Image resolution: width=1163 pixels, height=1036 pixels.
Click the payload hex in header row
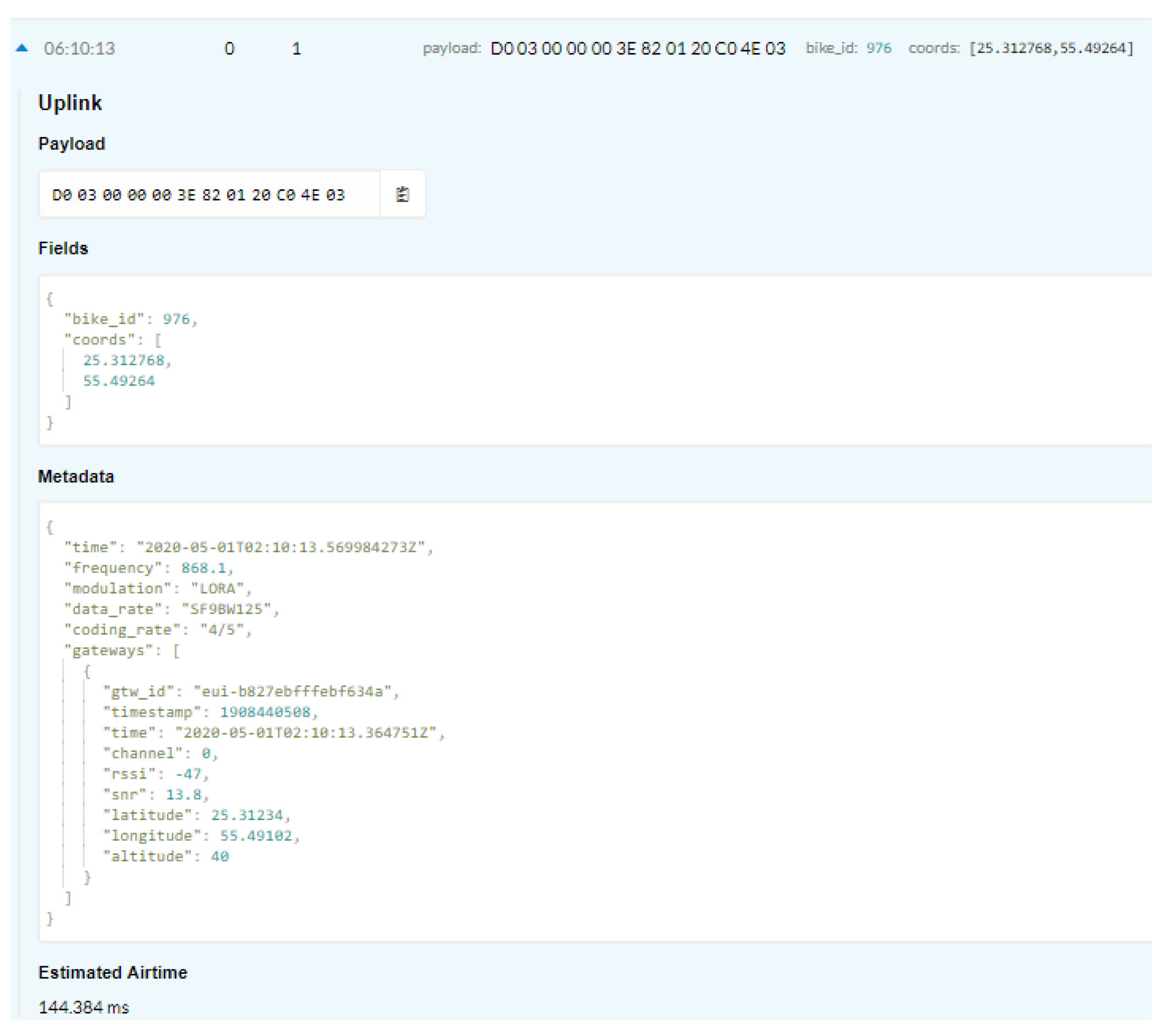pyautogui.click(x=638, y=49)
